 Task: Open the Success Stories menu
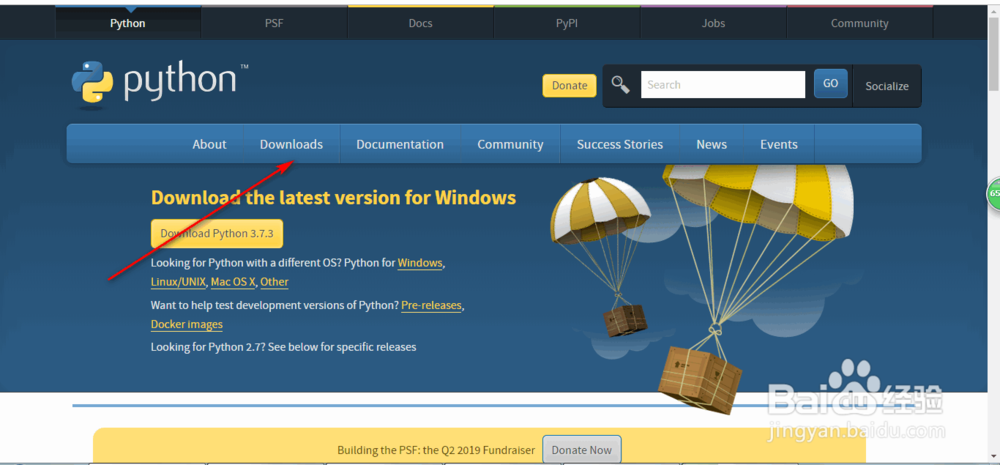pos(620,144)
